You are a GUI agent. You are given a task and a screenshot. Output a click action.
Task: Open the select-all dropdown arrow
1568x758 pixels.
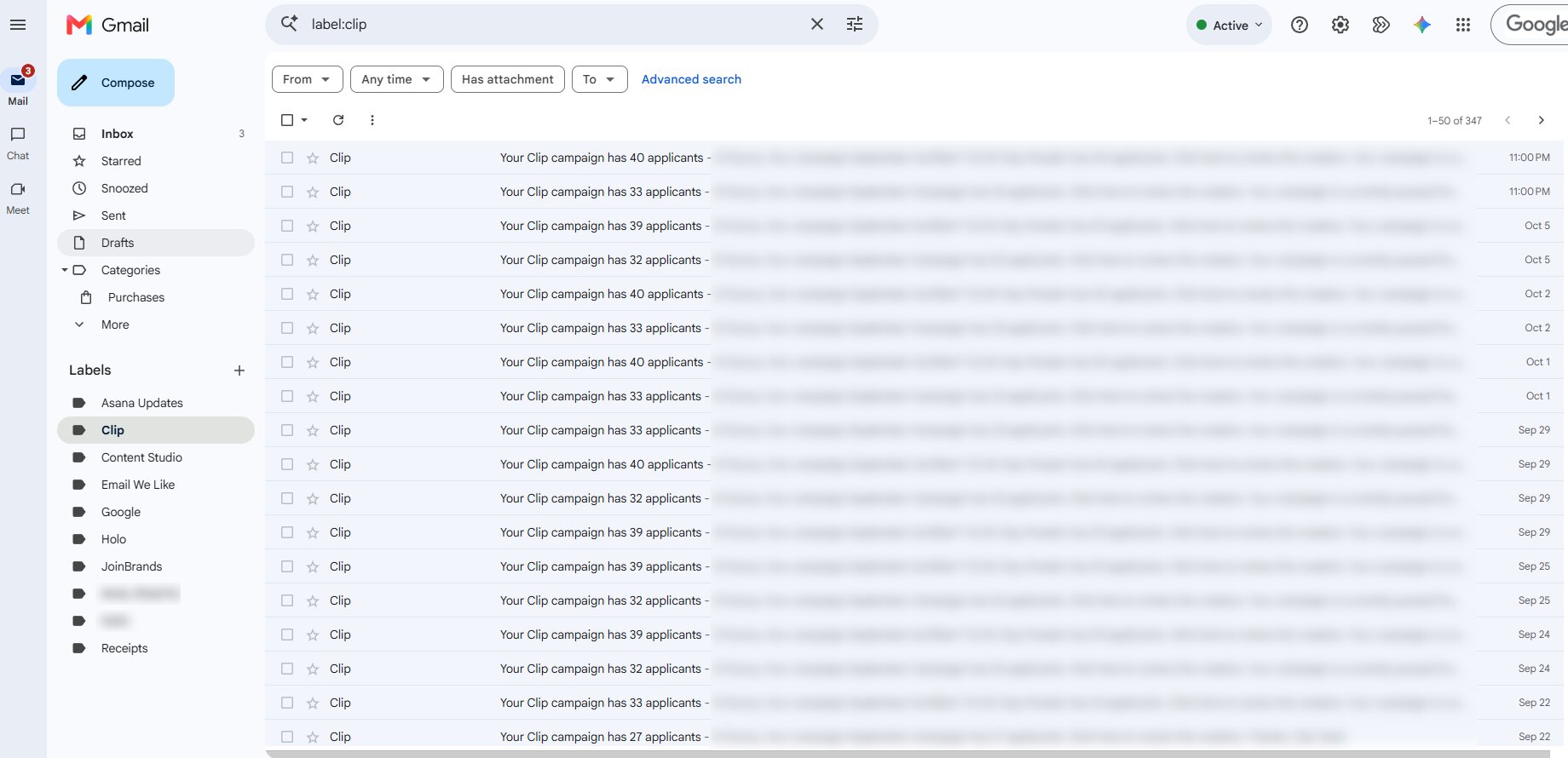pos(304,120)
